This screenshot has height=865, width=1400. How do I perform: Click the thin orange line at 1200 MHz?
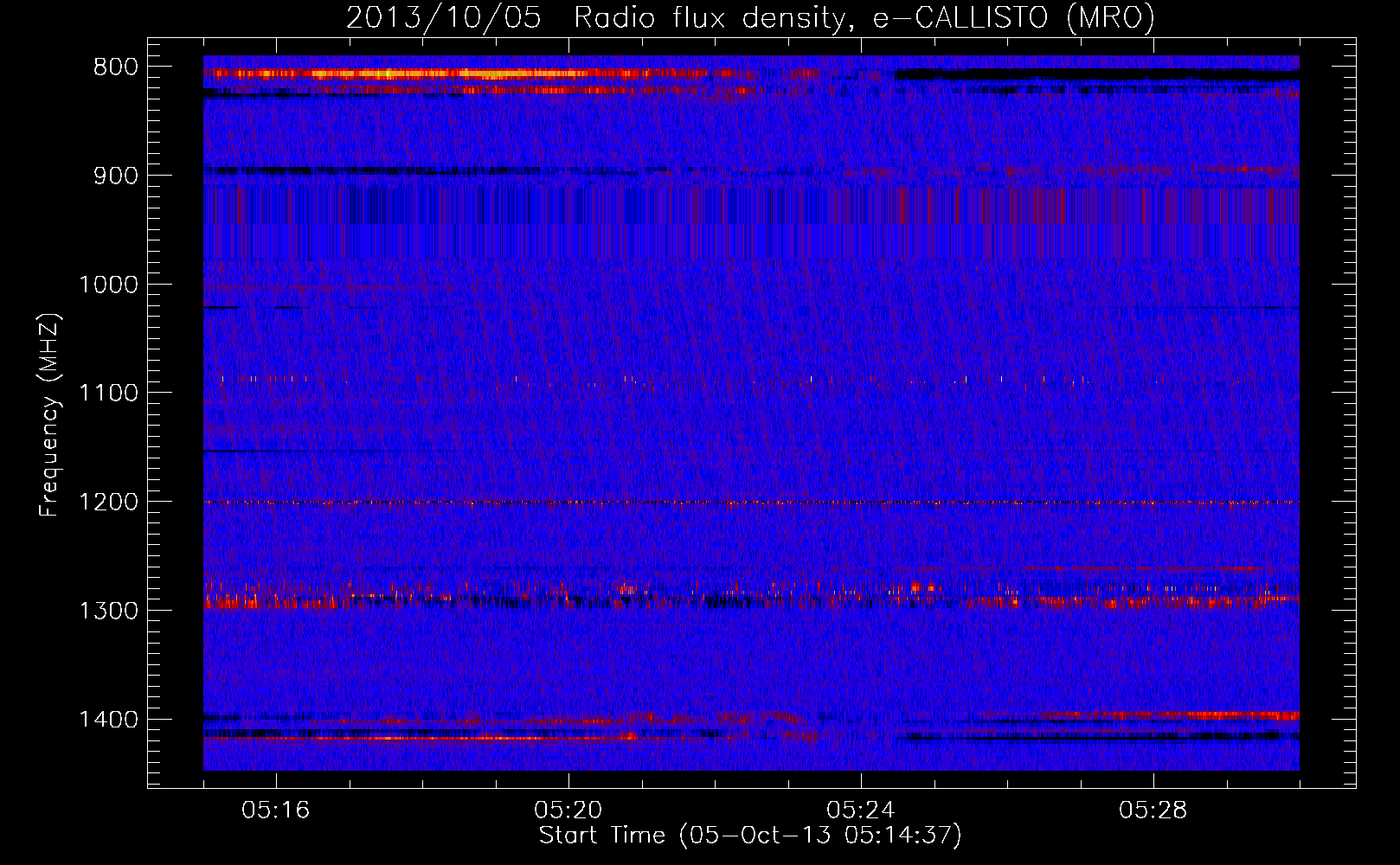tap(751, 503)
